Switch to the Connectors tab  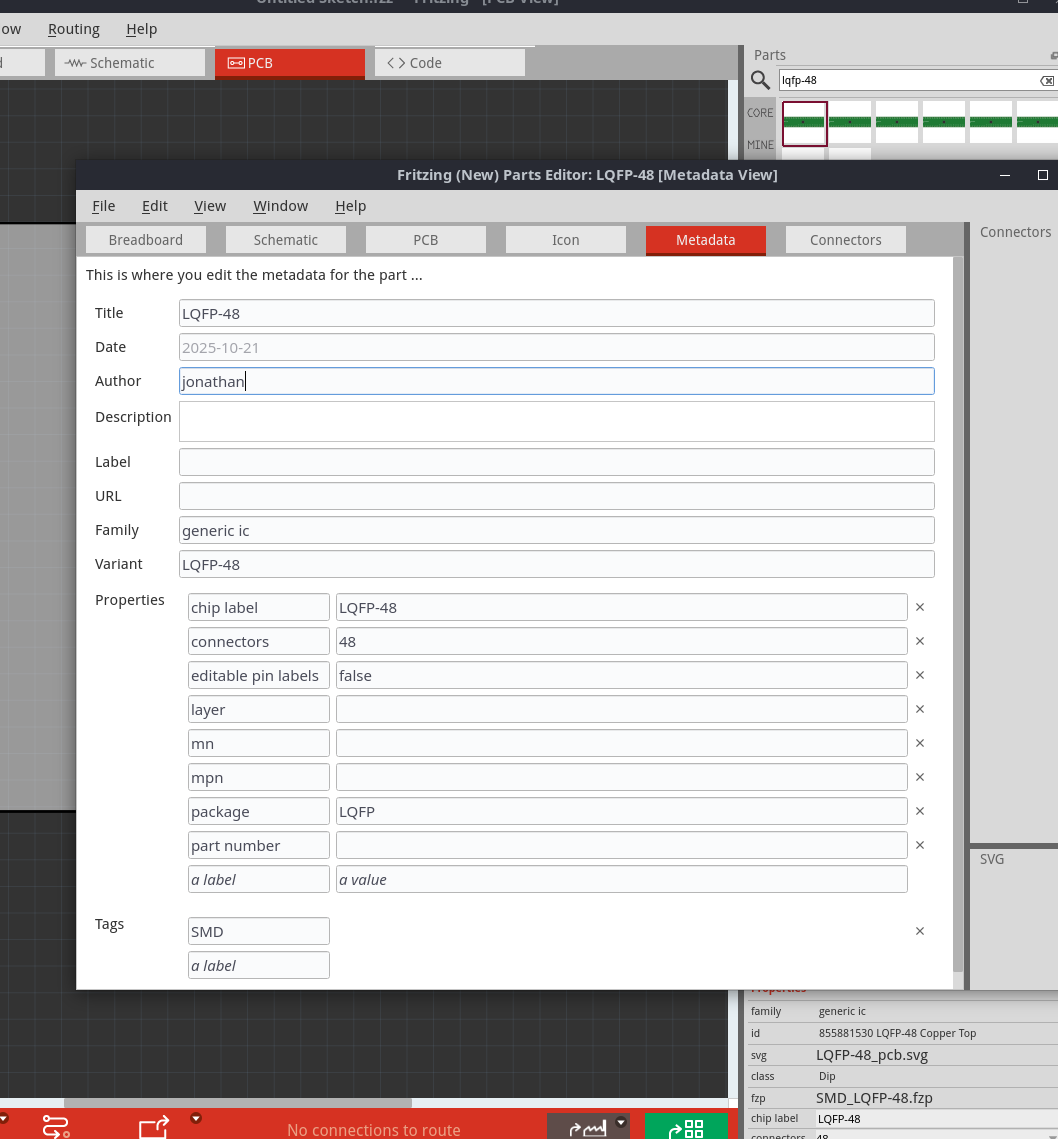(845, 240)
